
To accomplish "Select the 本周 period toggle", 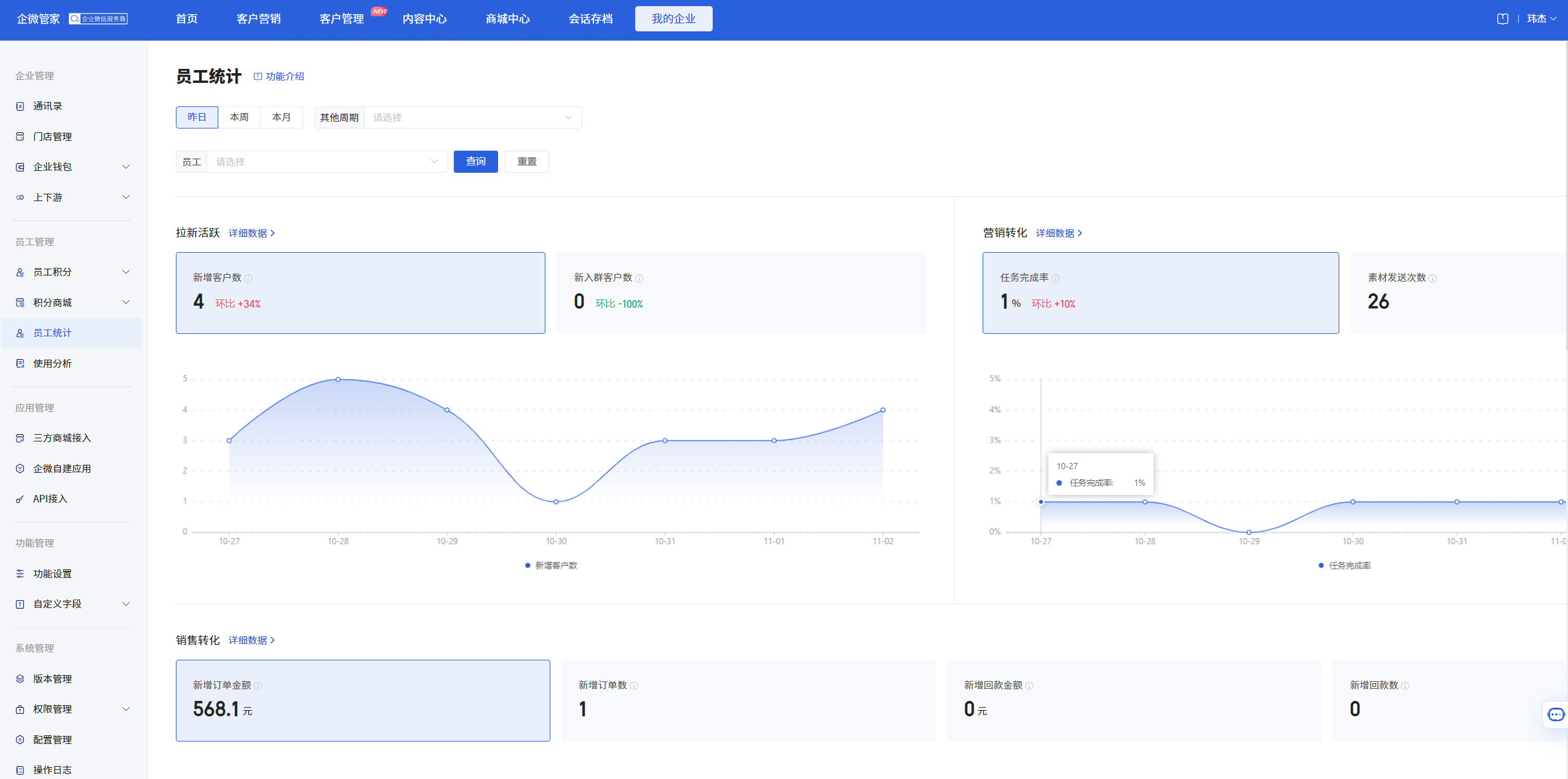I will [x=239, y=117].
